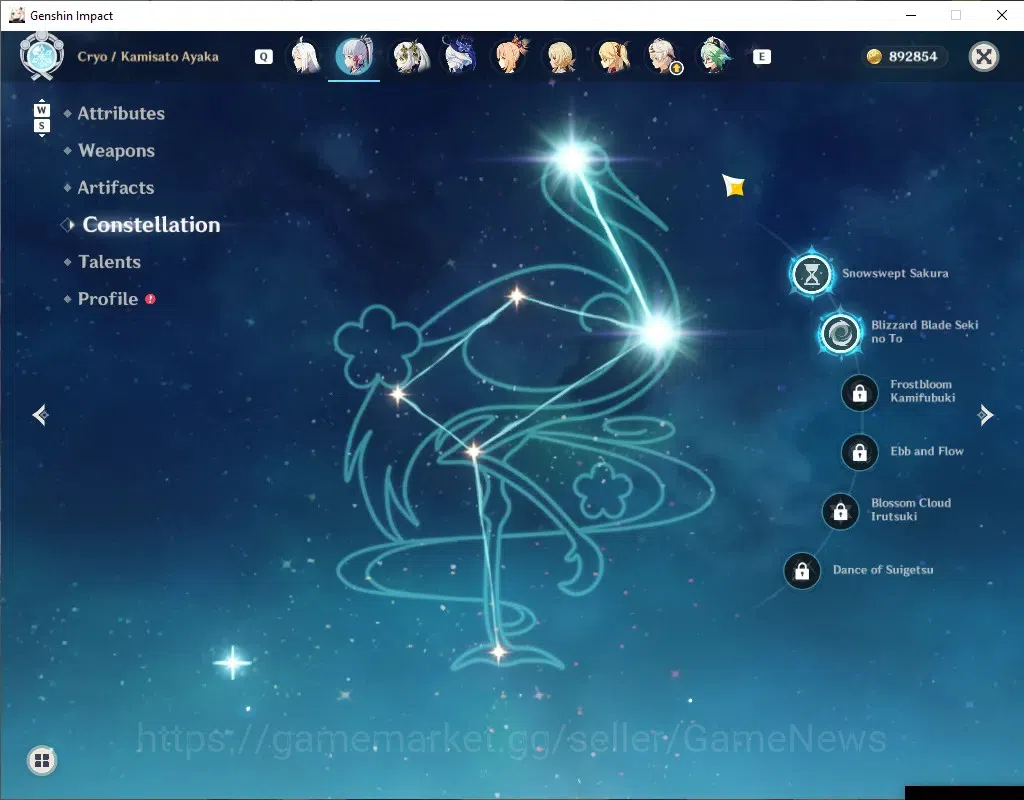The width and height of the screenshot is (1024, 800).
Task: Select the Blizzard Blade Seki no To node
Action: [840, 333]
